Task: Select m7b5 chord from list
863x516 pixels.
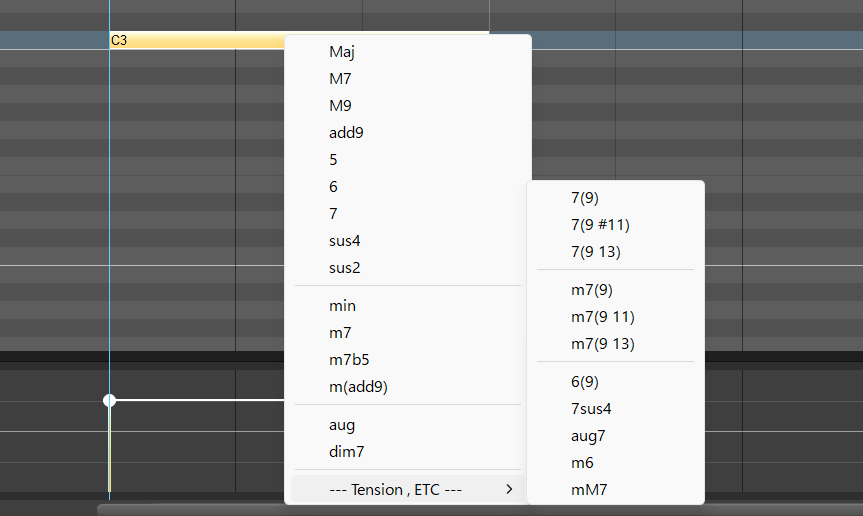Action: coord(349,360)
